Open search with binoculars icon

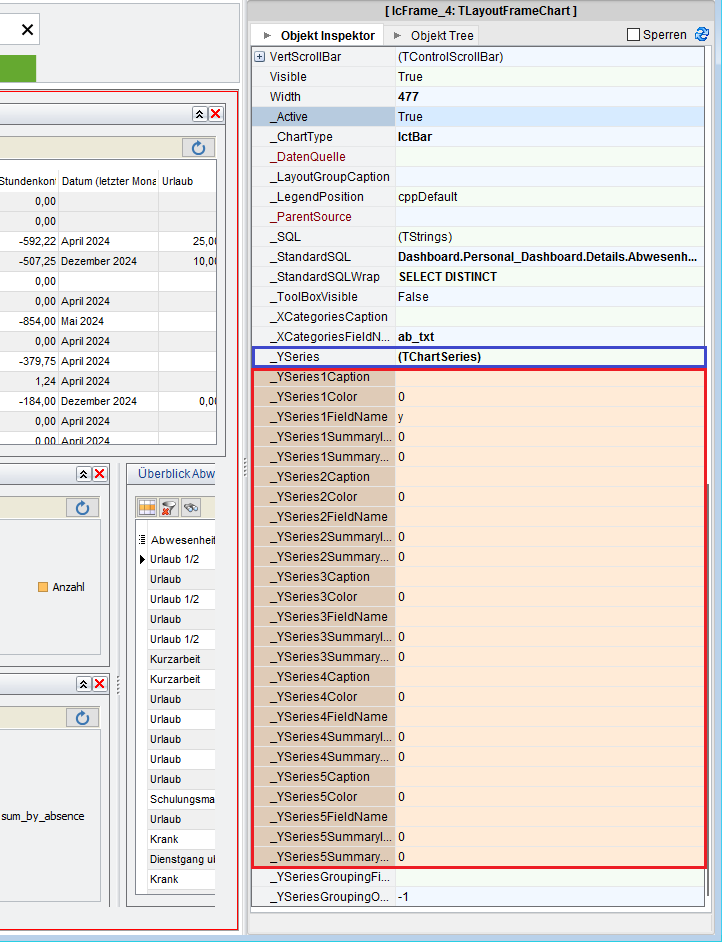coord(191,508)
